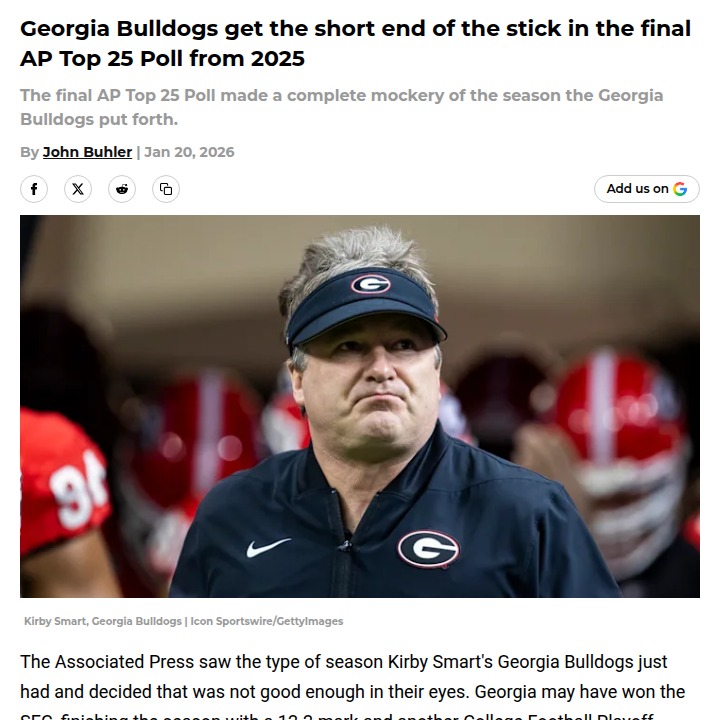Click the Icon Sportswire/GettyImages photo credit

(266, 621)
